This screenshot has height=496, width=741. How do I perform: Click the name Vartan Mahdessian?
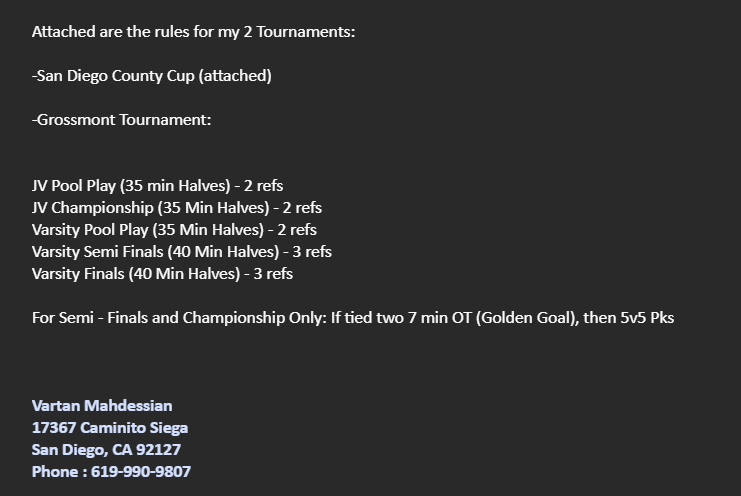[x=102, y=406]
